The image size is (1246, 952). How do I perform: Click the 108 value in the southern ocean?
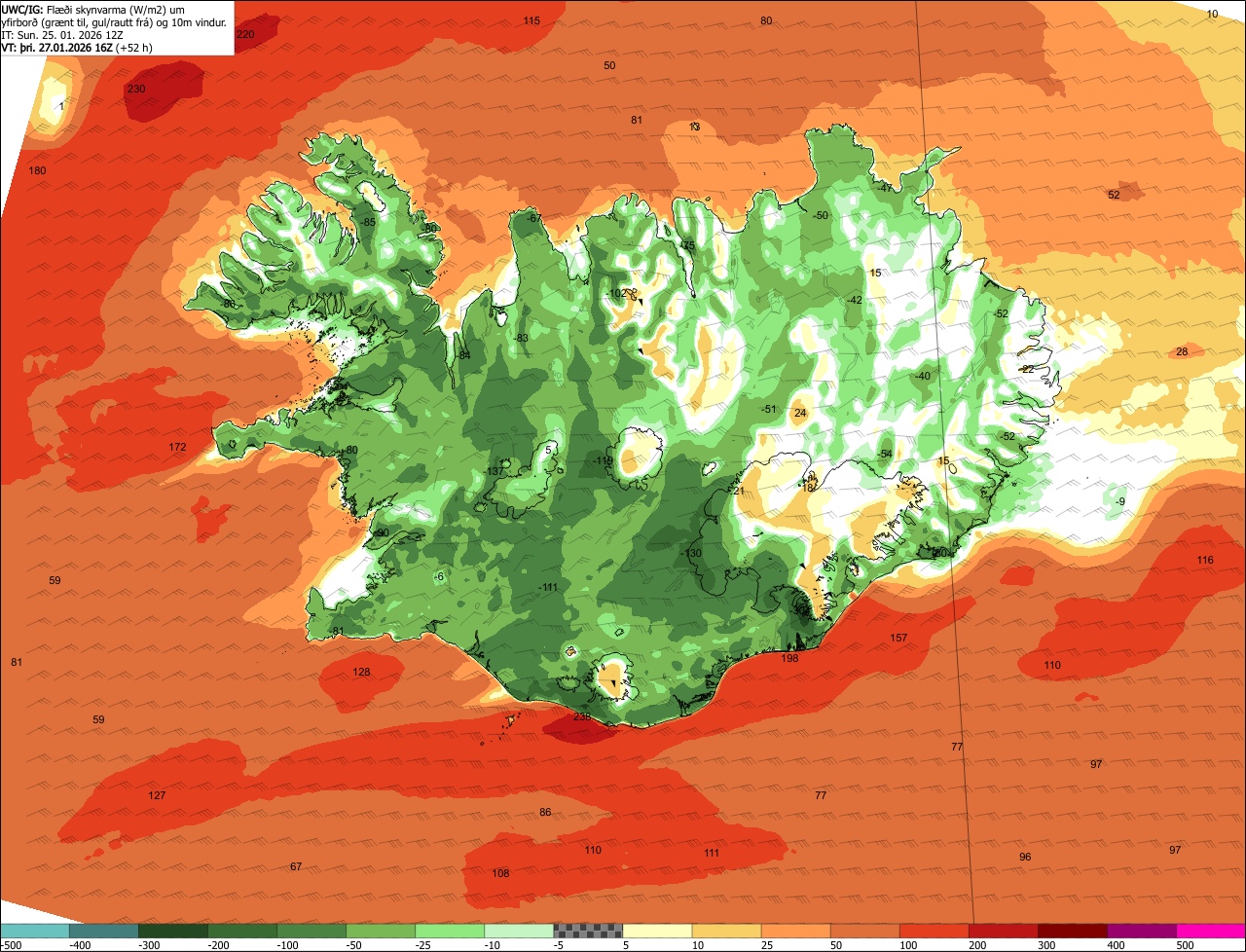point(500,874)
